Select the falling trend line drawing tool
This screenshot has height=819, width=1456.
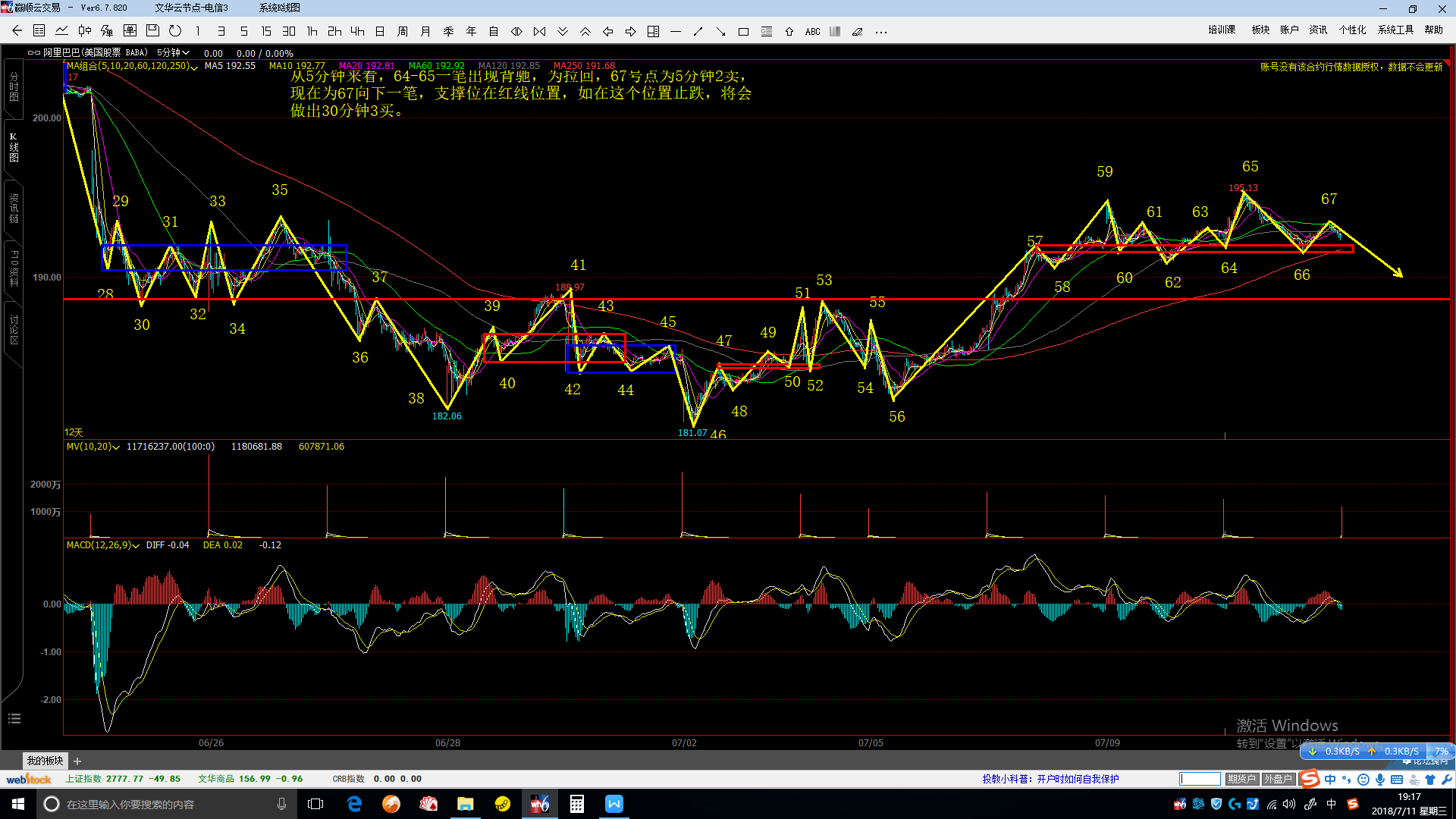[x=721, y=31]
